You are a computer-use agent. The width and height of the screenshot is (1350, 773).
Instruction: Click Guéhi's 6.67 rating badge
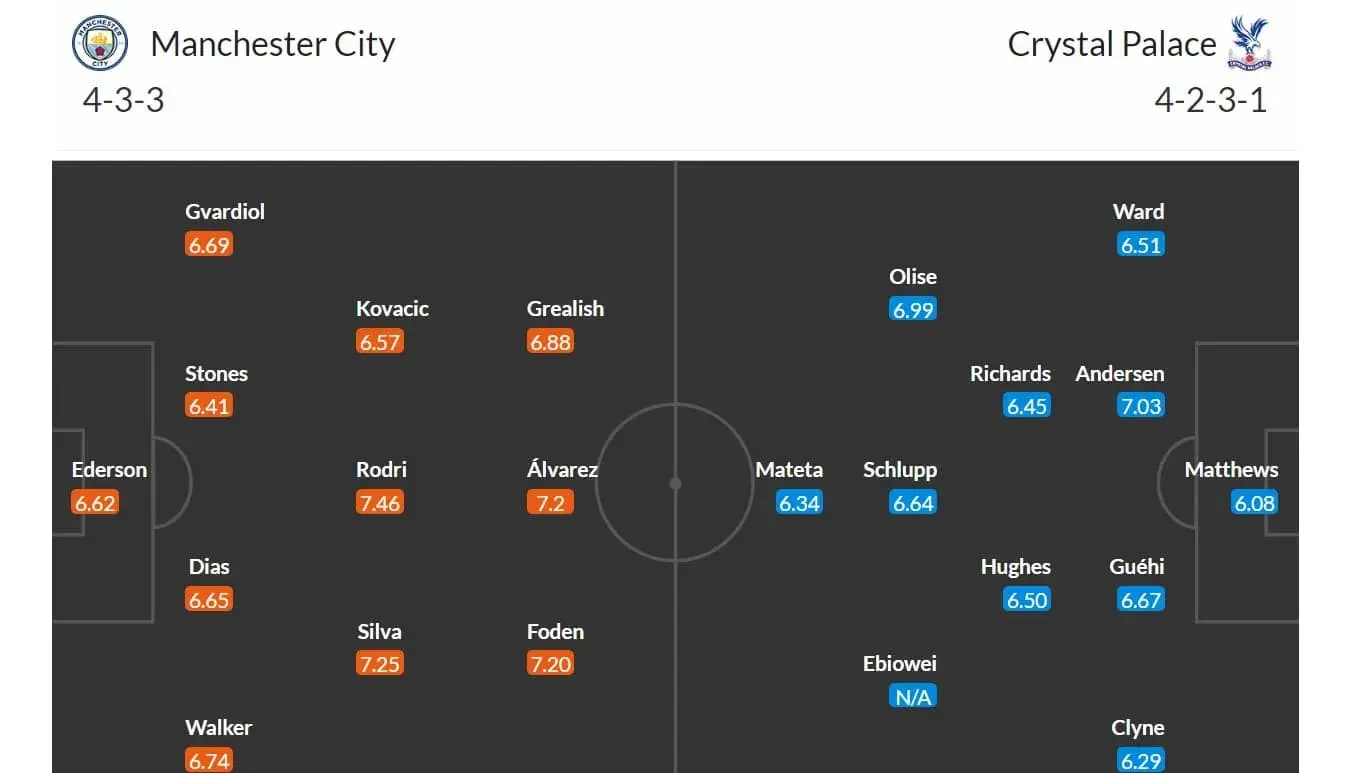pyautogui.click(x=1141, y=600)
